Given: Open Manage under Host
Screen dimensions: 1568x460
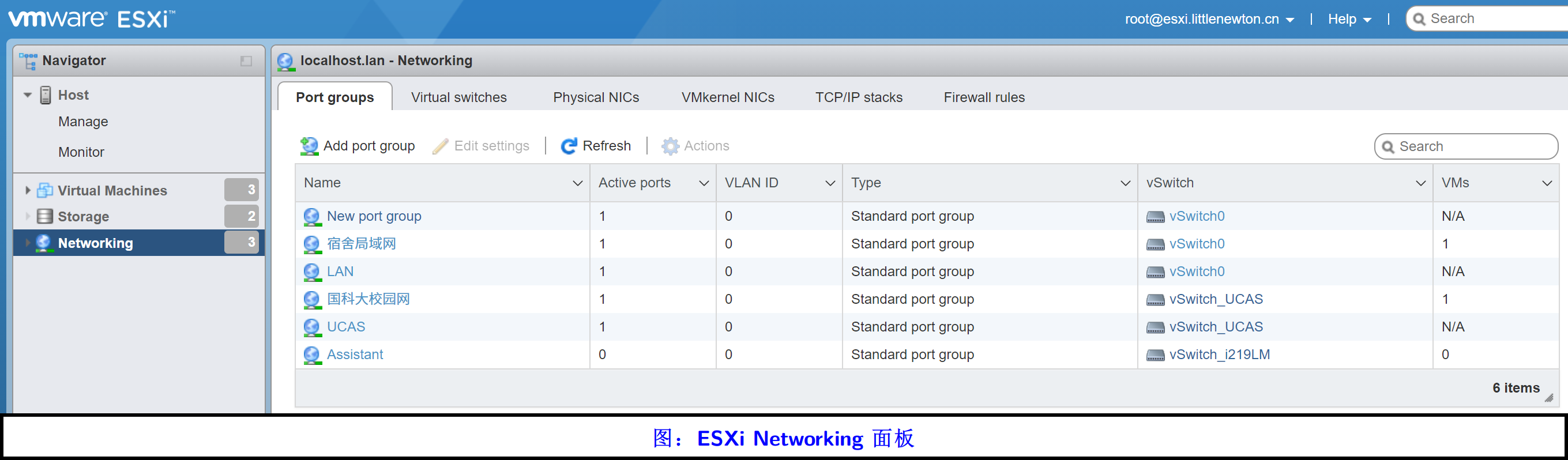Looking at the screenshot, I should pyautogui.click(x=84, y=122).
